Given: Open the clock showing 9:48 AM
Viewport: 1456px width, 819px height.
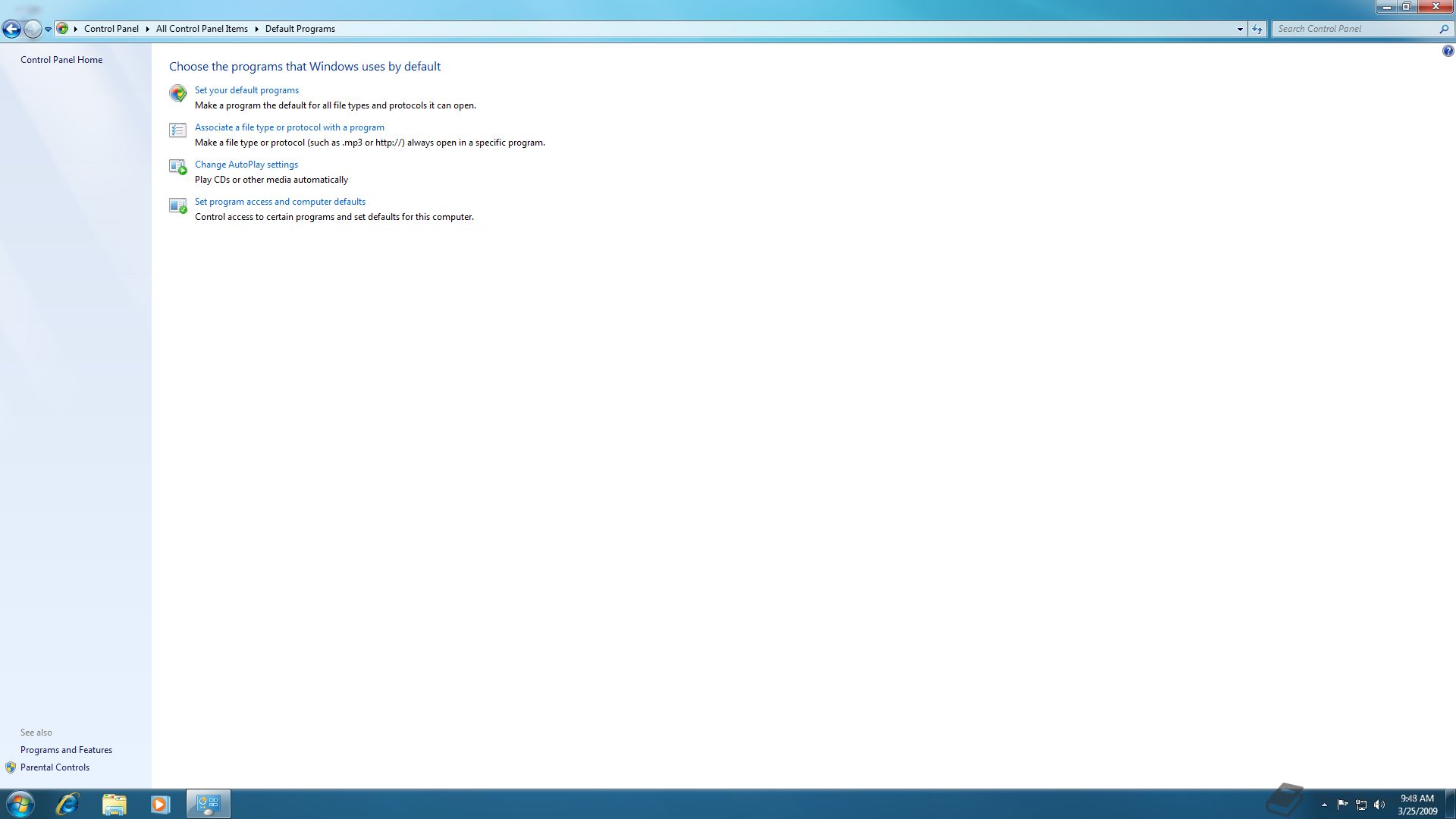Looking at the screenshot, I should [x=1417, y=805].
